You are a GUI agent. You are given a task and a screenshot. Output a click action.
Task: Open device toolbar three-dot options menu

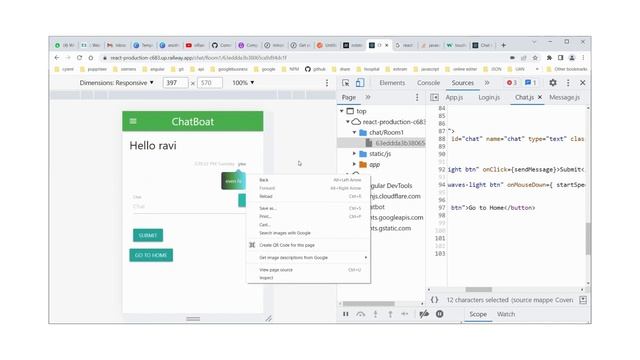(x=327, y=83)
